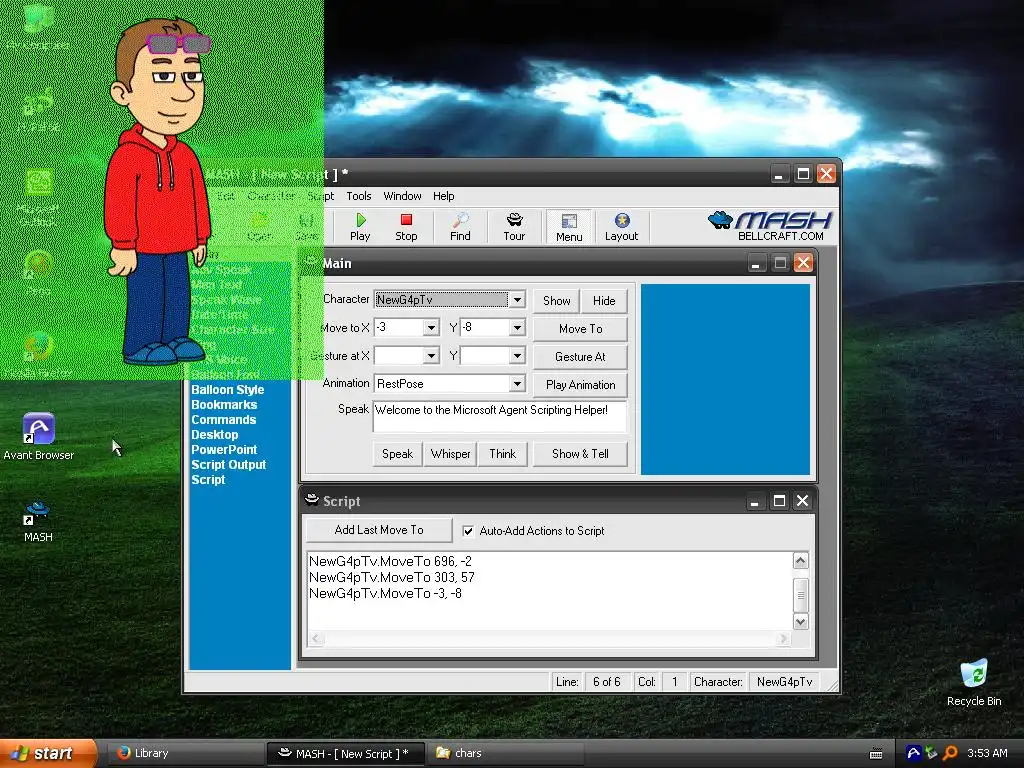This screenshot has width=1024, height=768.
Task: Click the magnifier tray icon
Action: (x=950, y=753)
